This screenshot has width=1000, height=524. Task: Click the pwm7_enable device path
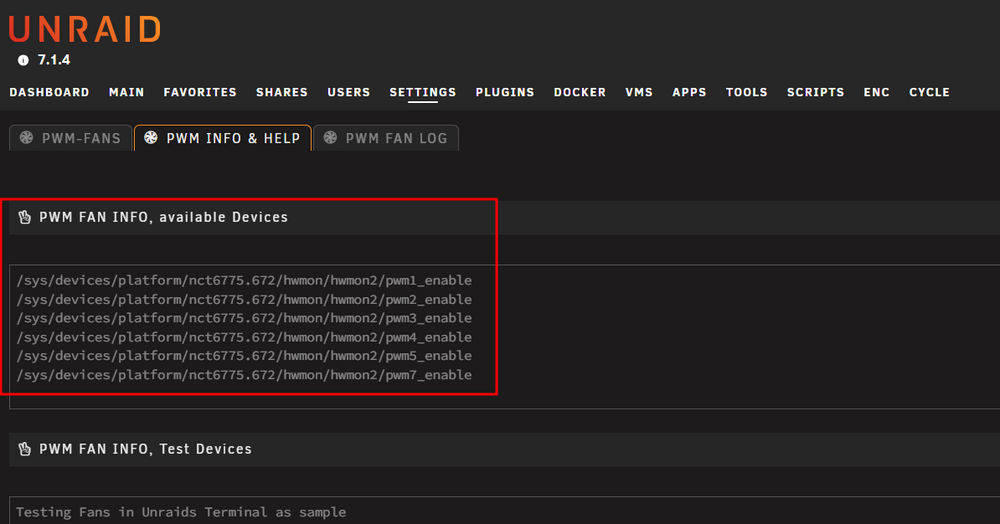(244, 375)
